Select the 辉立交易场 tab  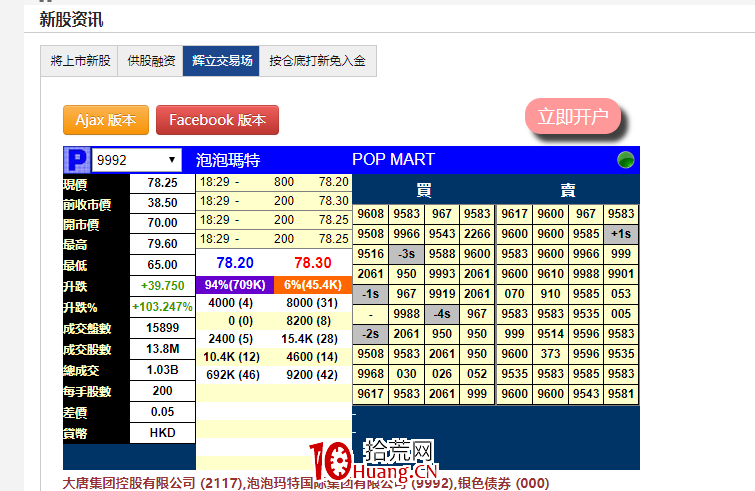pyautogui.click(x=221, y=61)
